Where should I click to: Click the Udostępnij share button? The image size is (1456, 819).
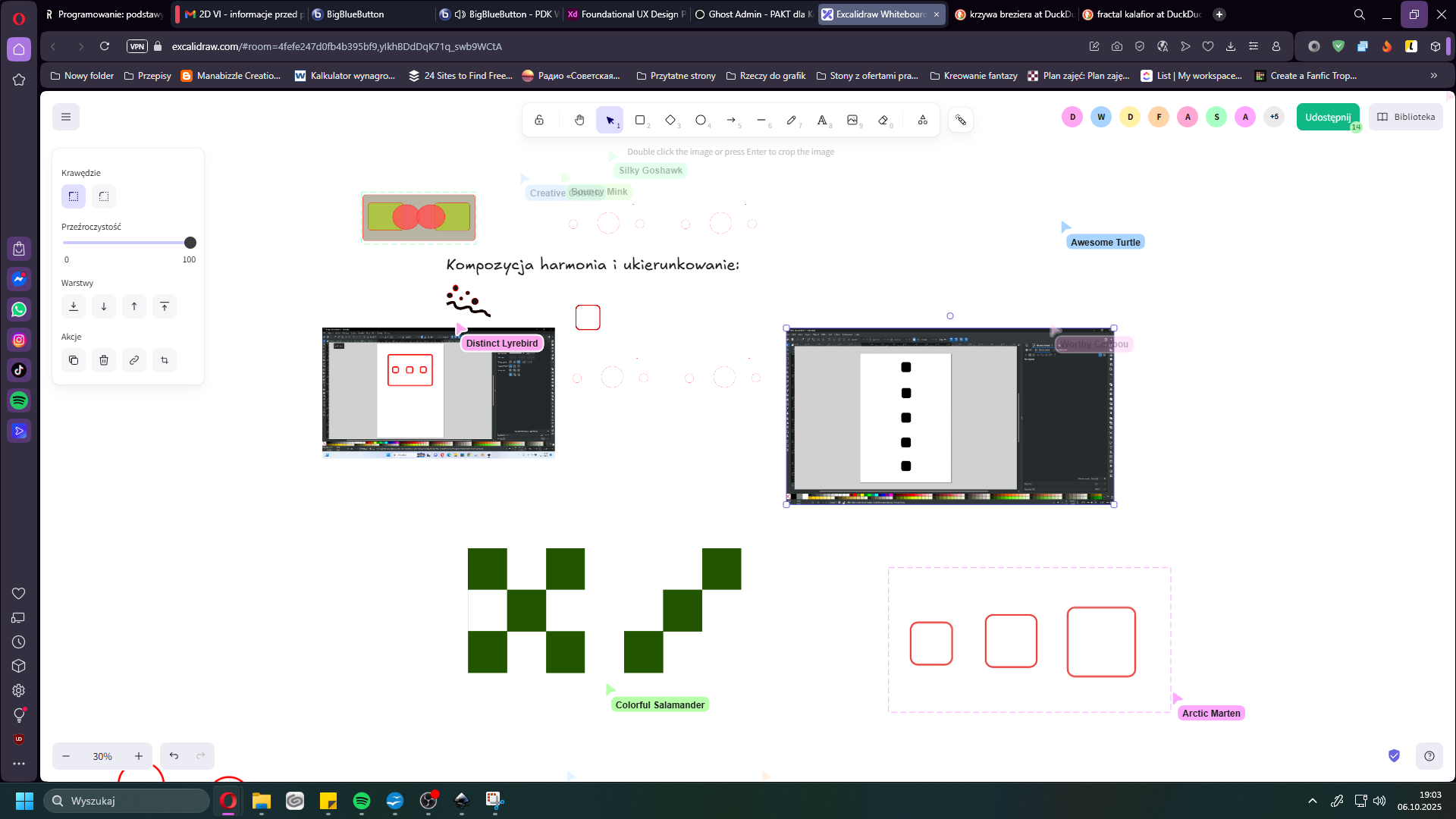pos(1327,117)
